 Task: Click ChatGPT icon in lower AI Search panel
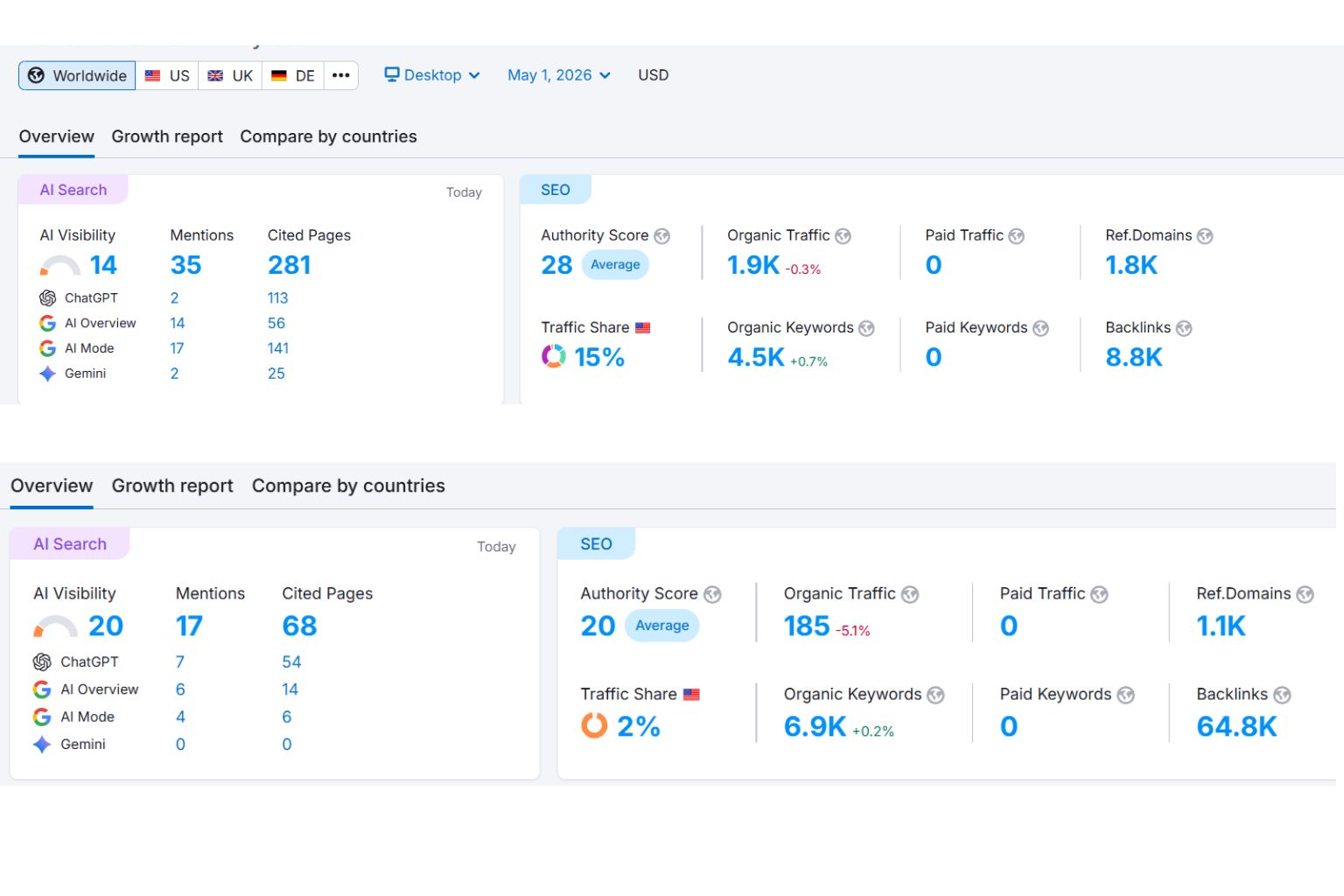click(42, 662)
